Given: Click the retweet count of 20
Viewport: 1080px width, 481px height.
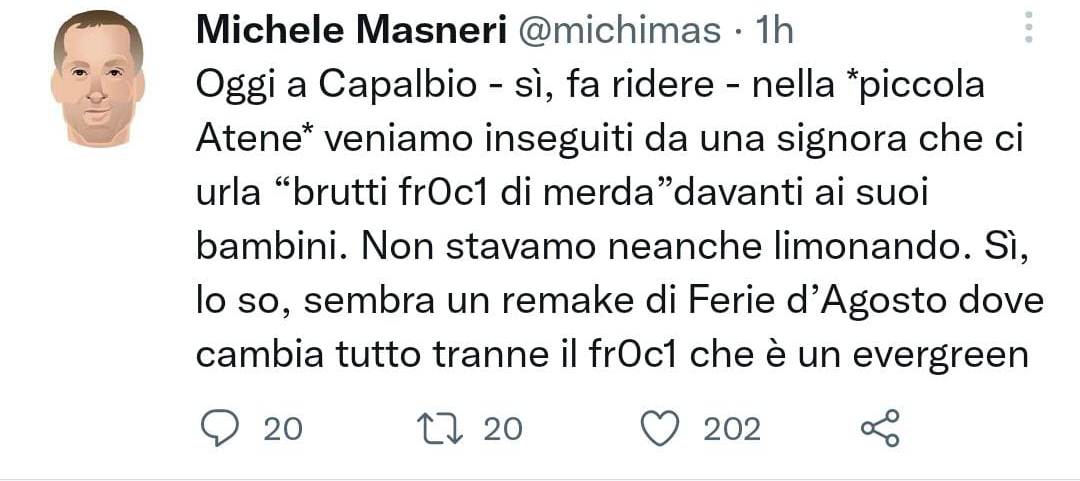Looking at the screenshot, I should point(503,429).
